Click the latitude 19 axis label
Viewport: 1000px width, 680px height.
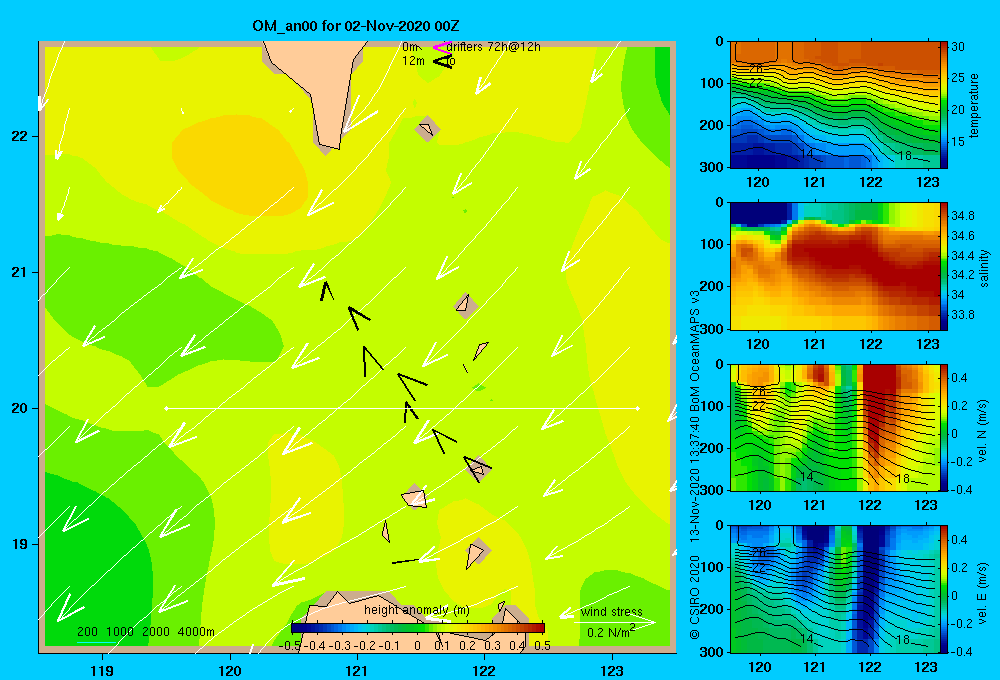pos(19,544)
